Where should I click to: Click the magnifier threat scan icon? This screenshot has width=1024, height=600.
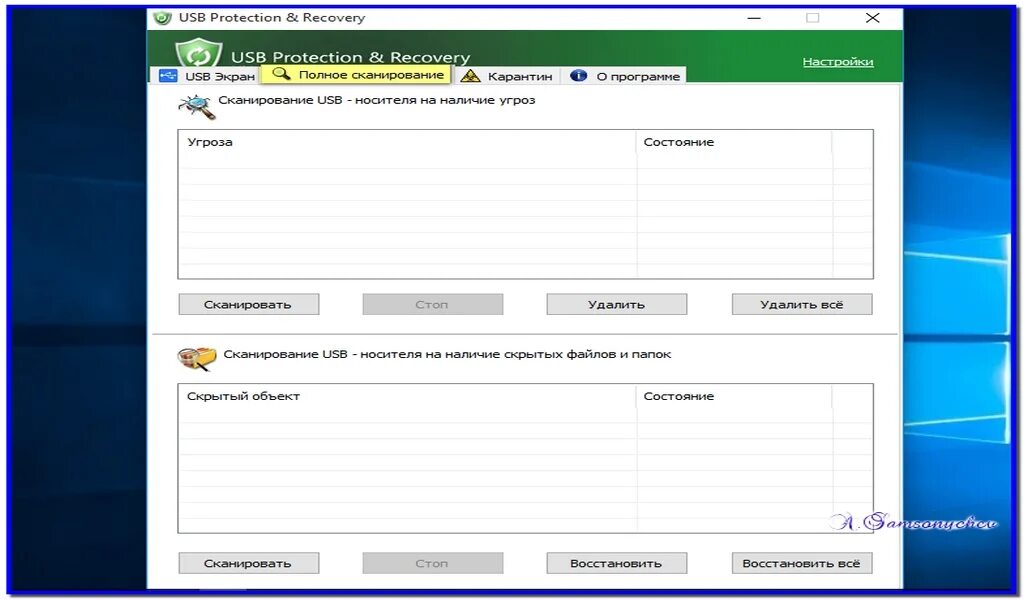(x=197, y=106)
